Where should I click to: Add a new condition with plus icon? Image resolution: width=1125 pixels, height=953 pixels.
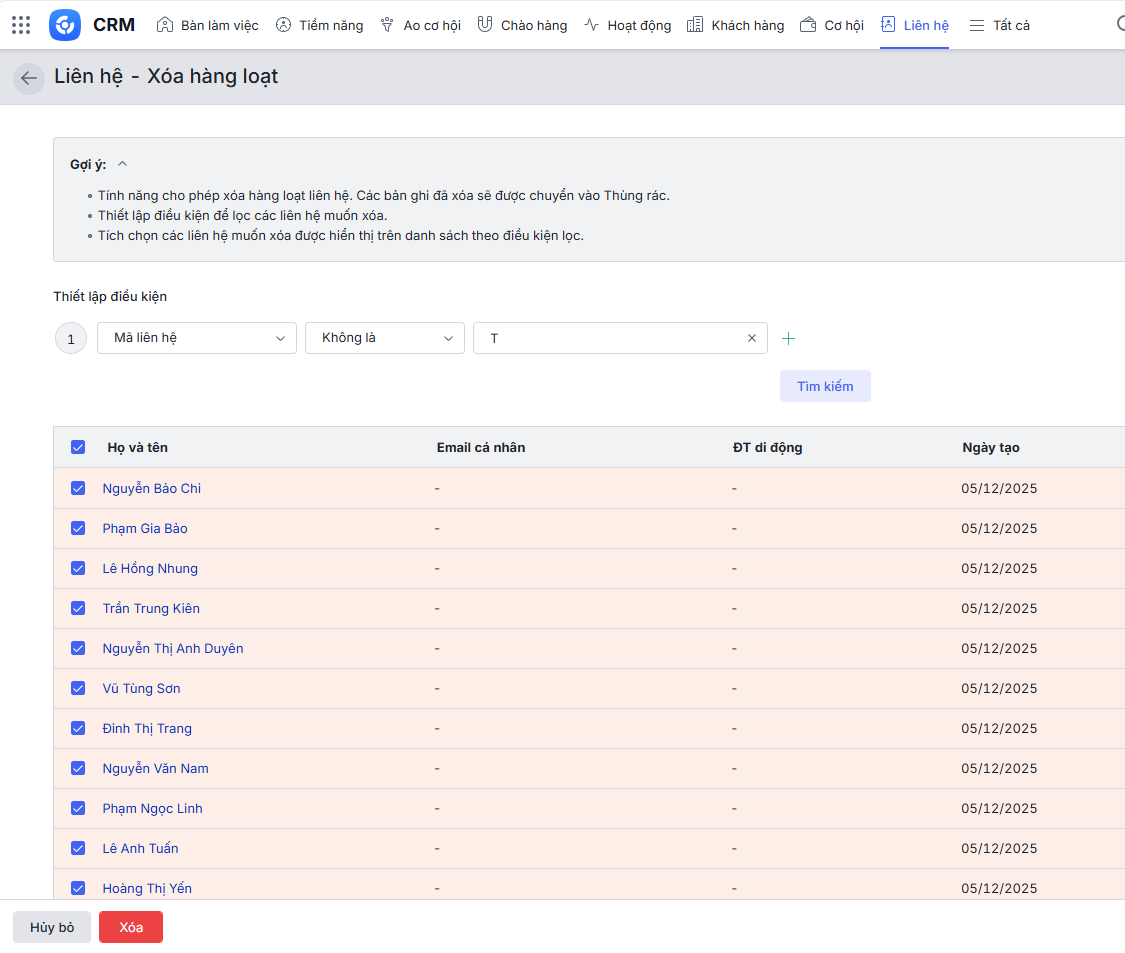[x=788, y=339]
